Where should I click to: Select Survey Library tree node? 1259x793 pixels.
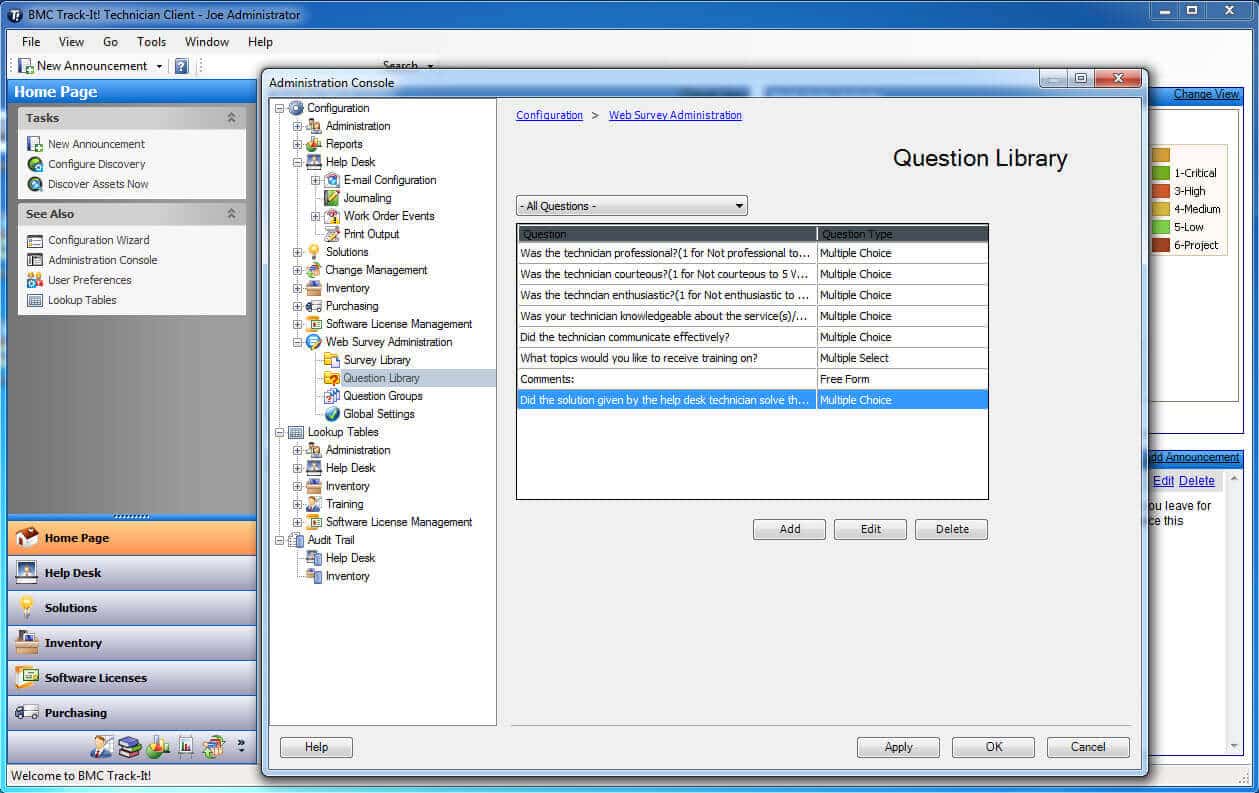click(x=377, y=360)
